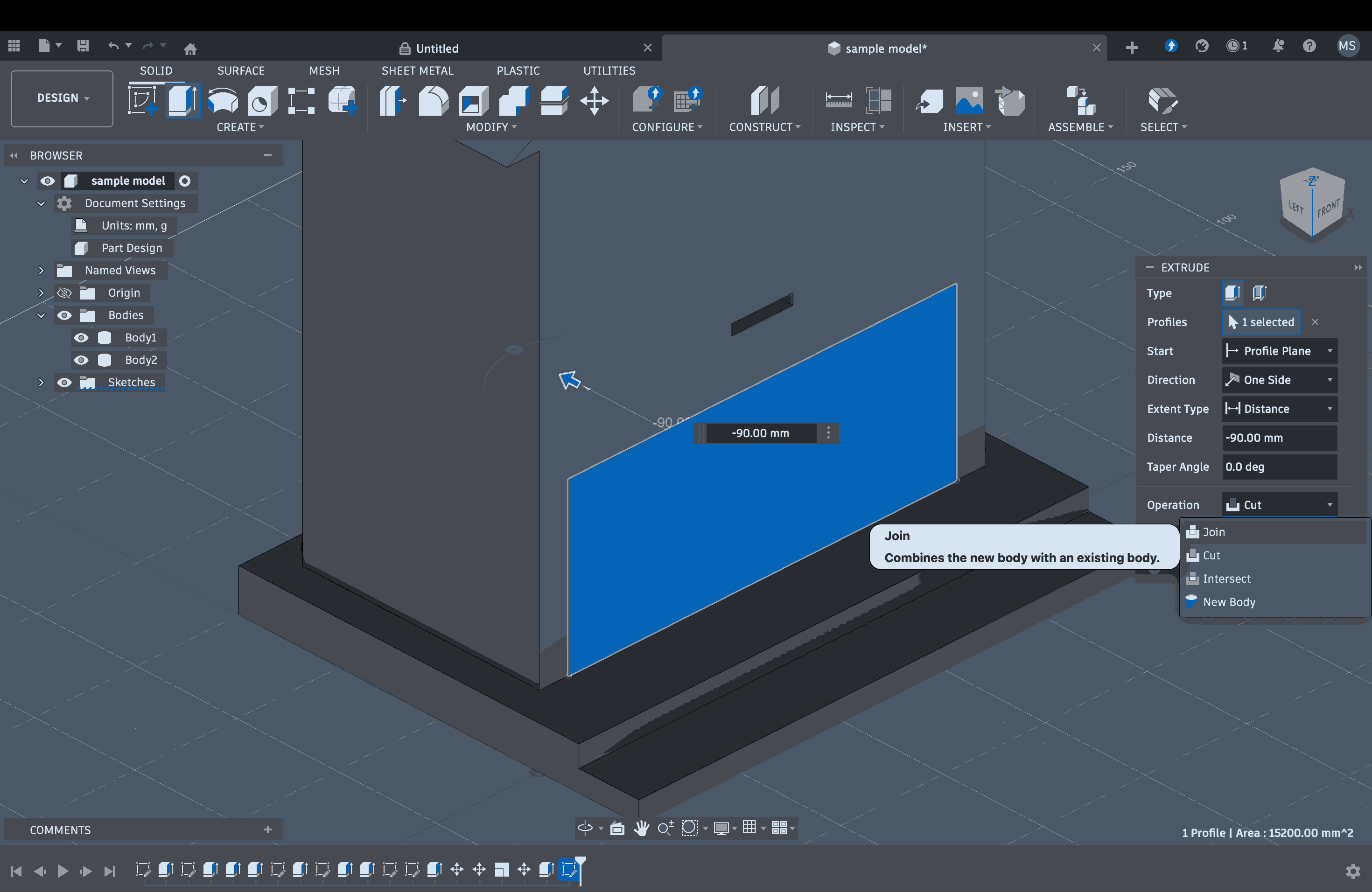The width and height of the screenshot is (1372, 892).
Task: Open the Measure tool in Inspect
Action: (838, 101)
